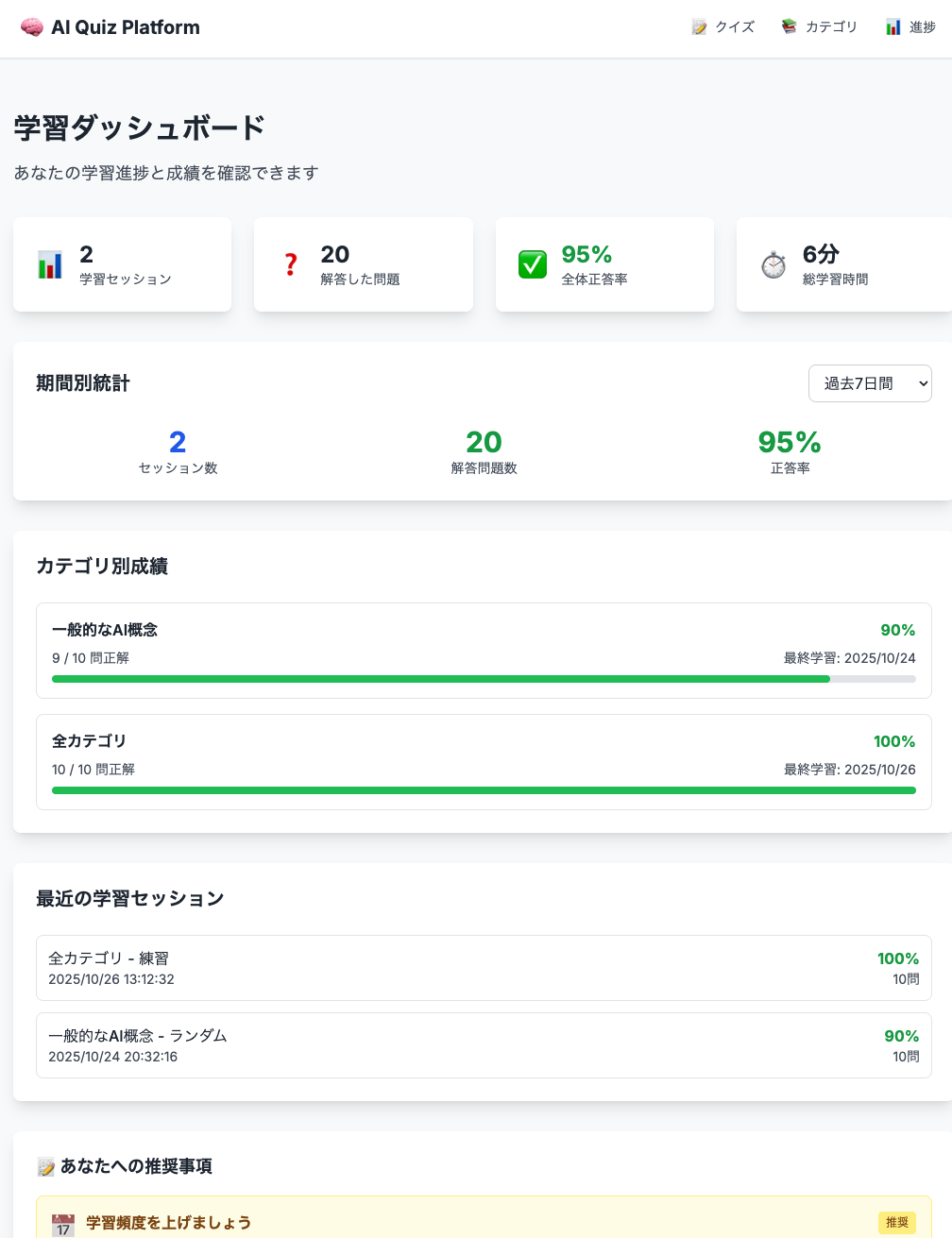Click the green checkmark icon

533,265
